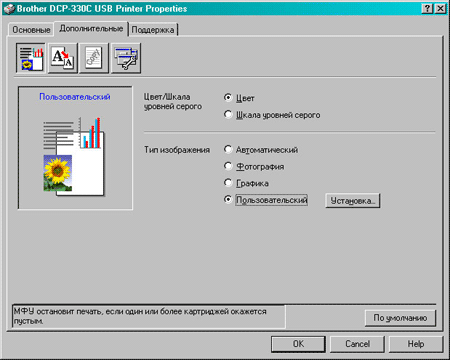Open the Device Options icon
450x360 pixels.
126,58
